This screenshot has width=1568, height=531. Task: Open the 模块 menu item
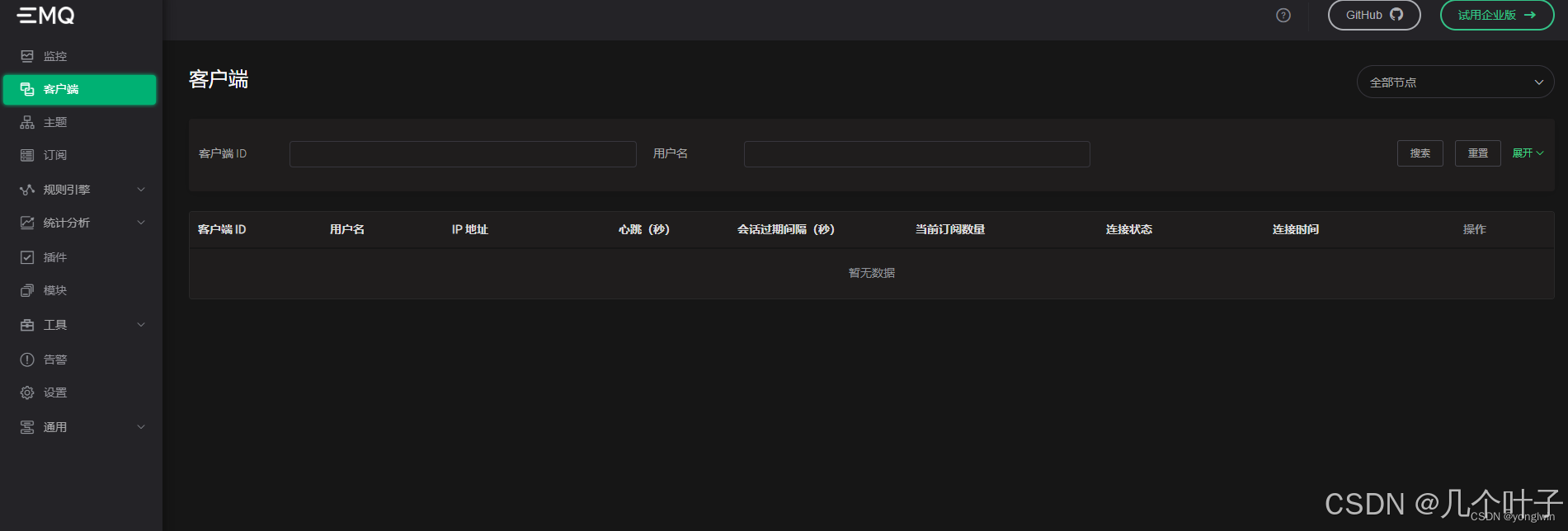click(x=79, y=290)
